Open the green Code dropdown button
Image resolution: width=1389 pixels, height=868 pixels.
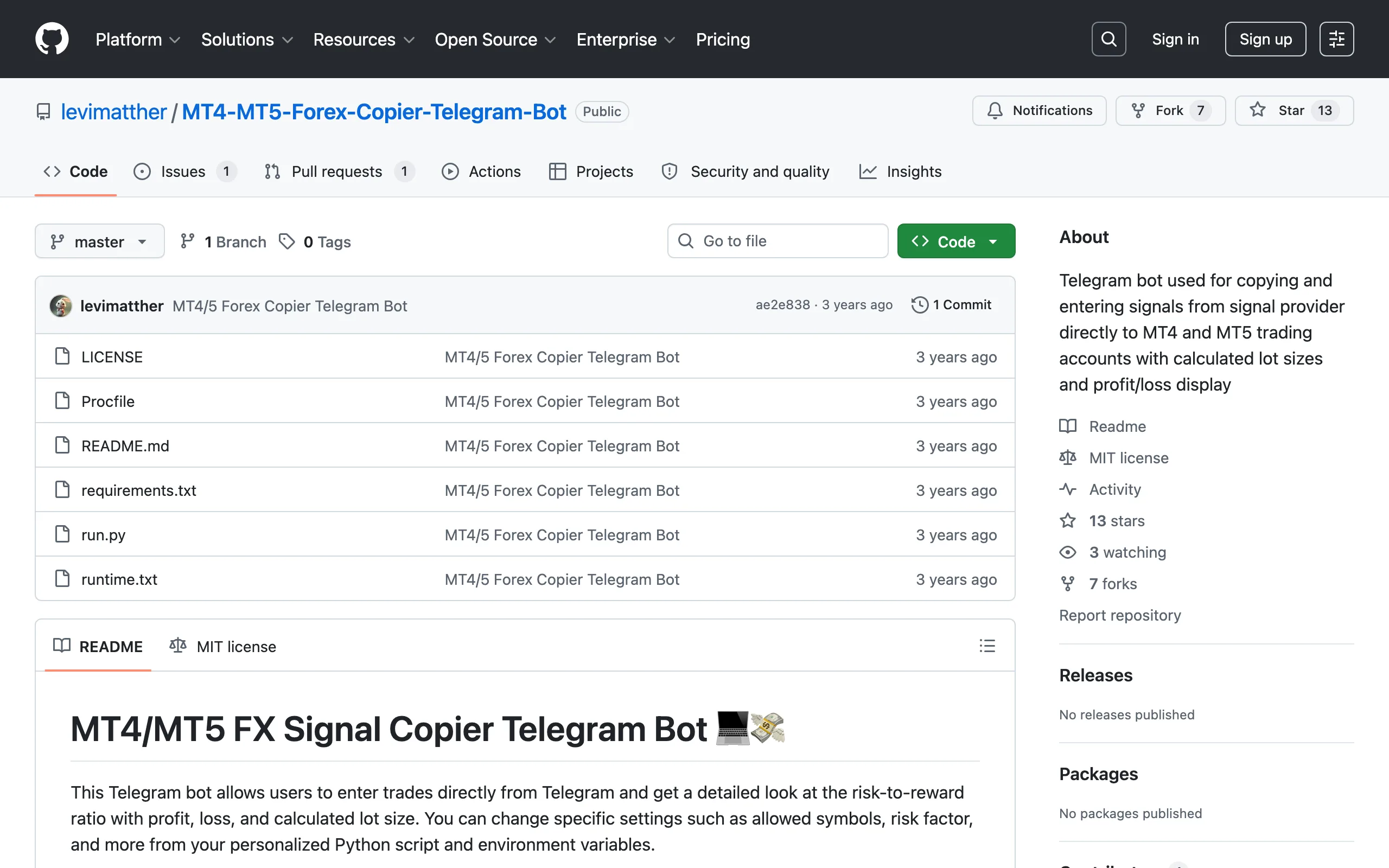tap(955, 241)
